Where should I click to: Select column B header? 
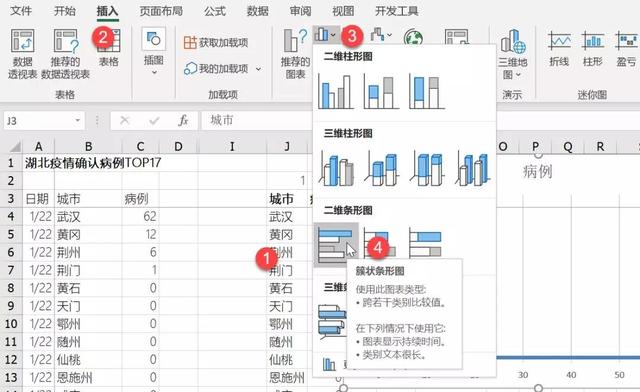(88, 146)
